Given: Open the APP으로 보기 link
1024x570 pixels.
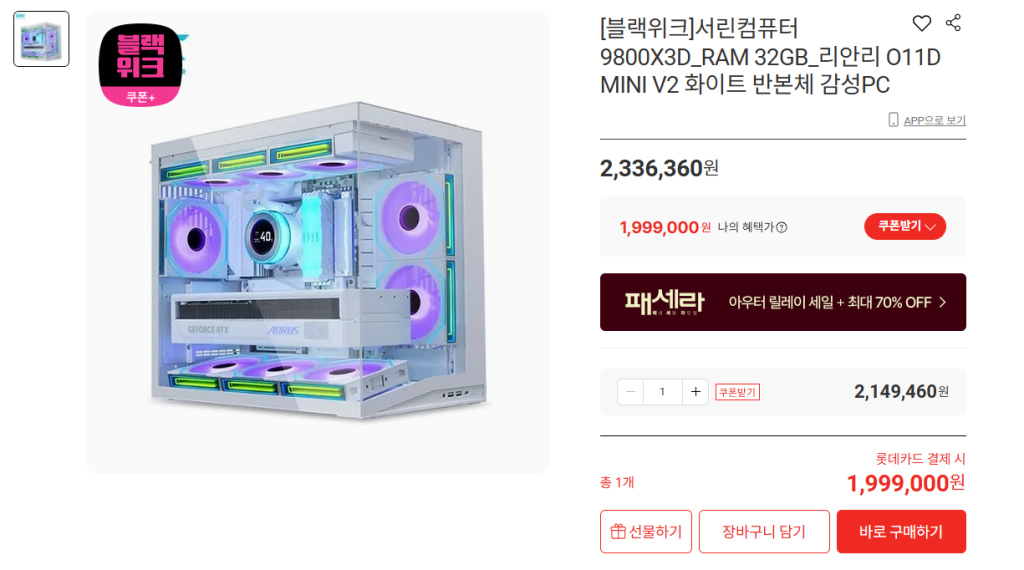Looking at the screenshot, I should (934, 120).
